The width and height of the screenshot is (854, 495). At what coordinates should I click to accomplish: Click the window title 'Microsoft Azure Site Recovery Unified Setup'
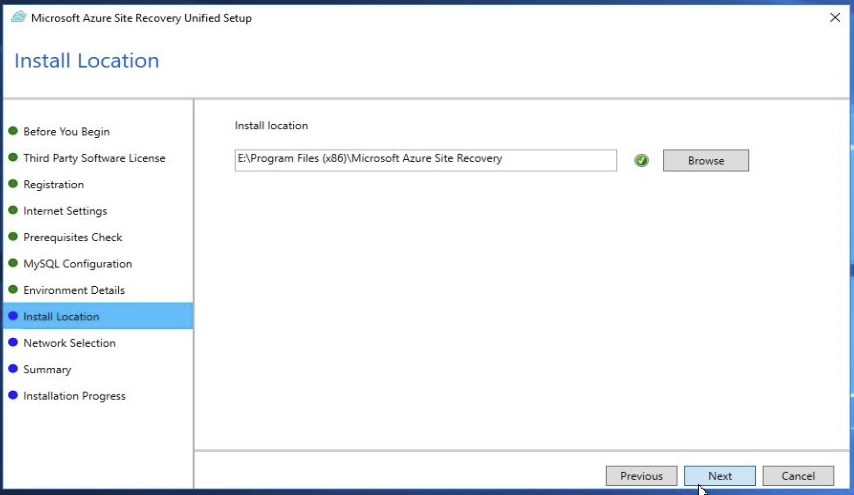click(x=141, y=18)
